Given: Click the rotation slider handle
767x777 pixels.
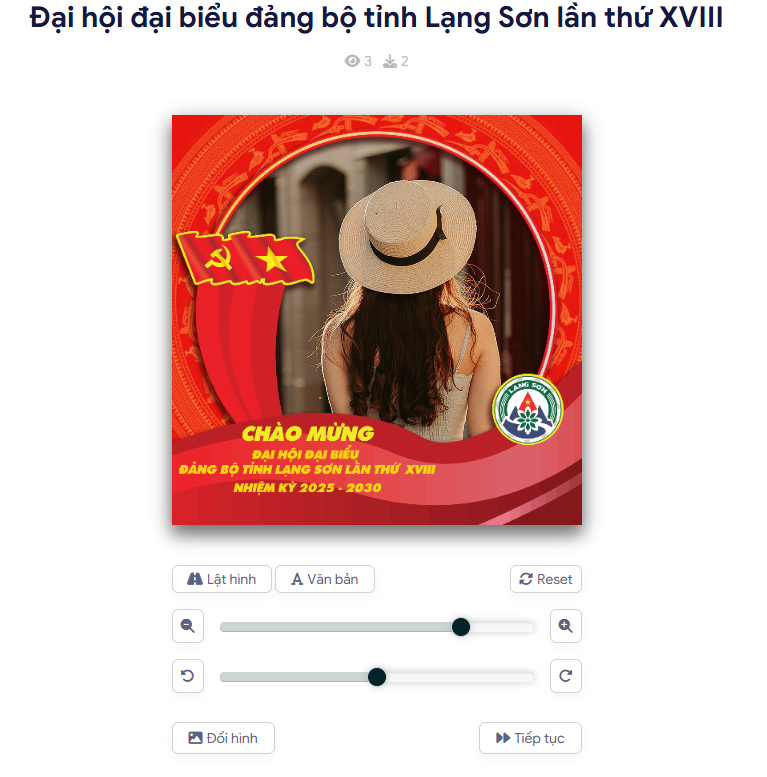Looking at the screenshot, I should (x=377, y=677).
